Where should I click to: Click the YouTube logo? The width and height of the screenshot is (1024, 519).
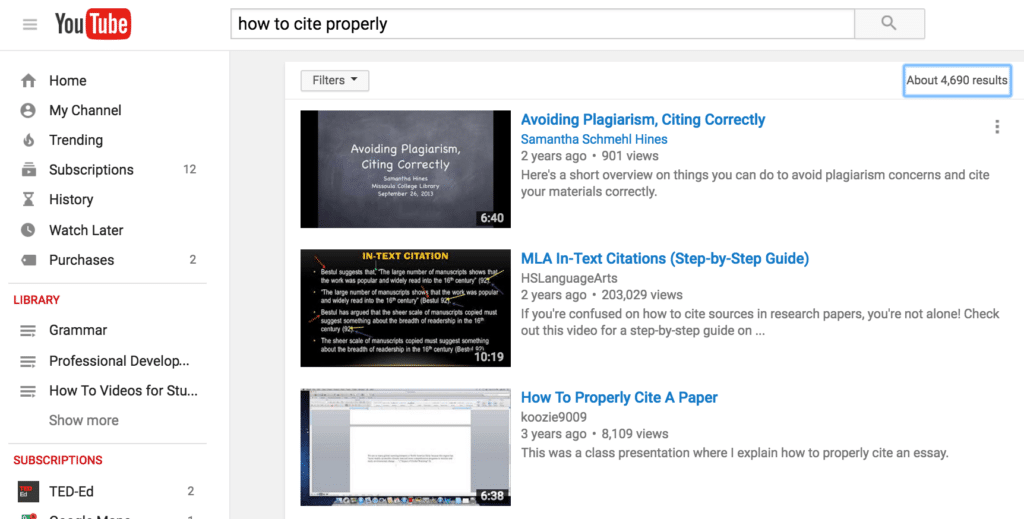[92, 24]
